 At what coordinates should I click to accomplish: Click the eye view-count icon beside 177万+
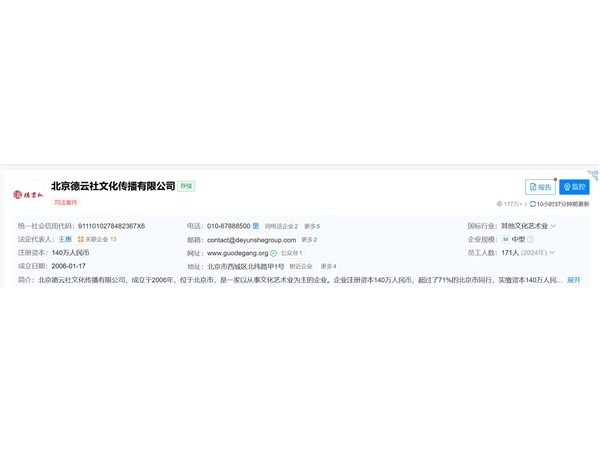(x=499, y=204)
